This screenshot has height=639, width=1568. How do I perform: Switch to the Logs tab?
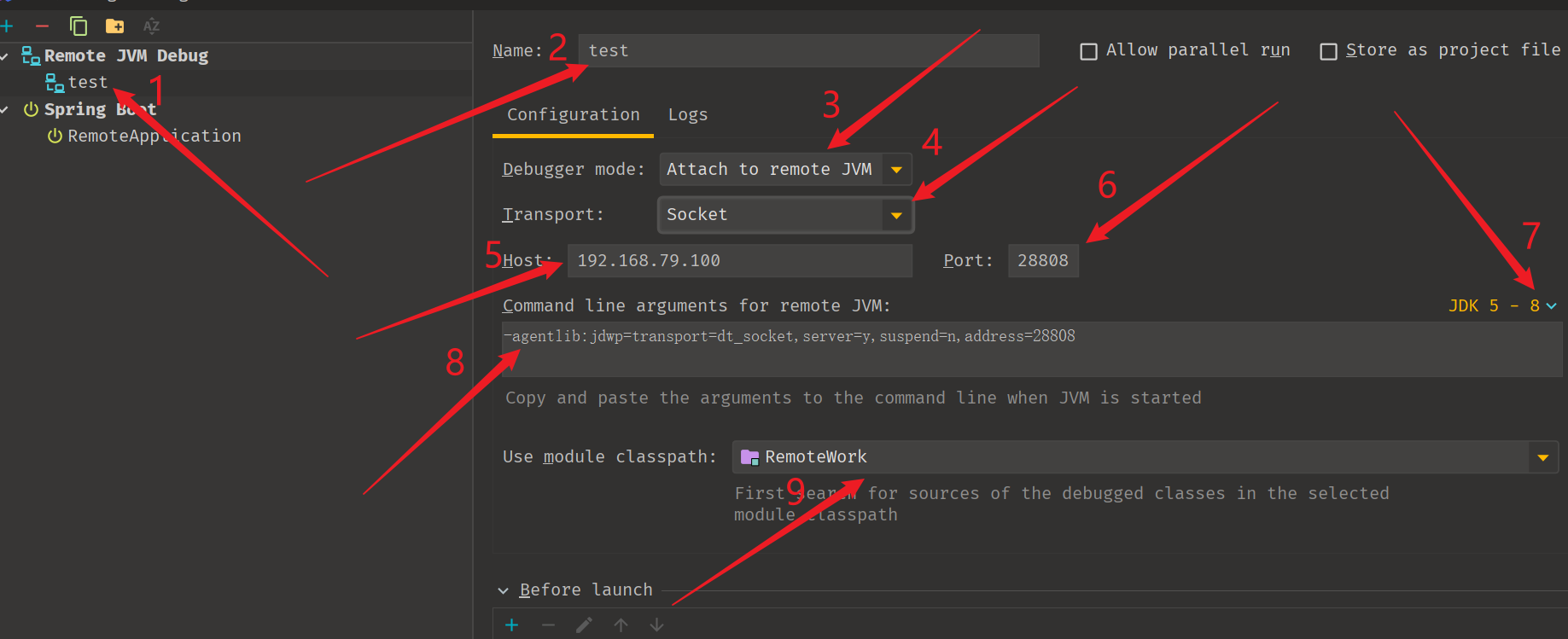(688, 115)
